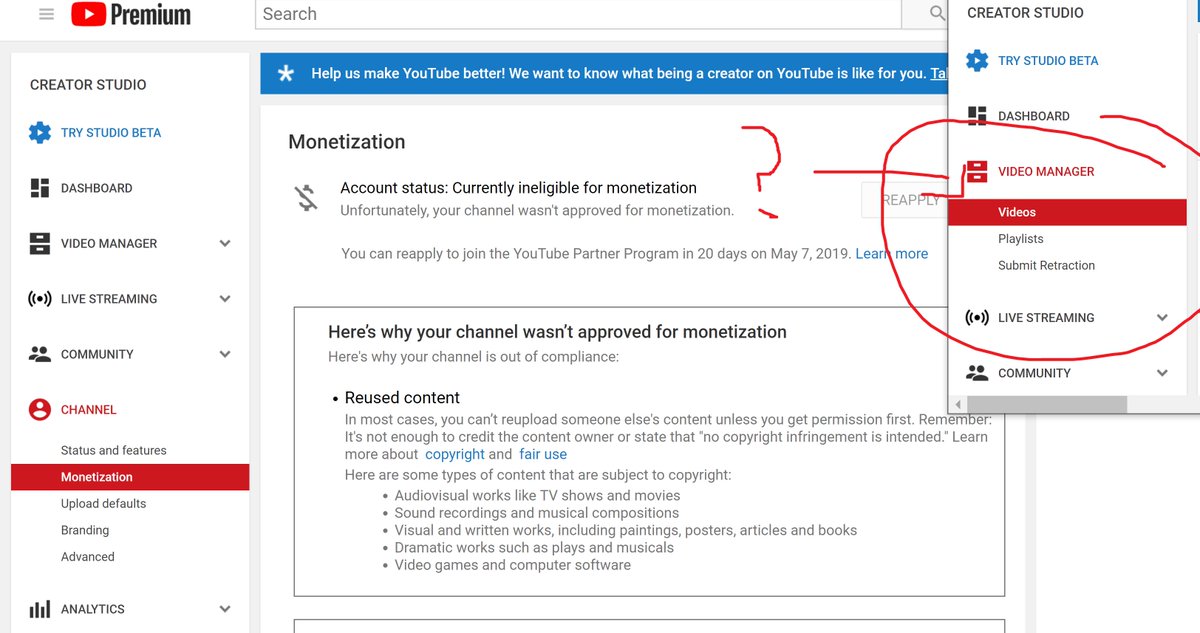The height and width of the screenshot is (633, 1200).
Task: Click the Dashboard icon in left sidebar
Action: (x=40, y=188)
